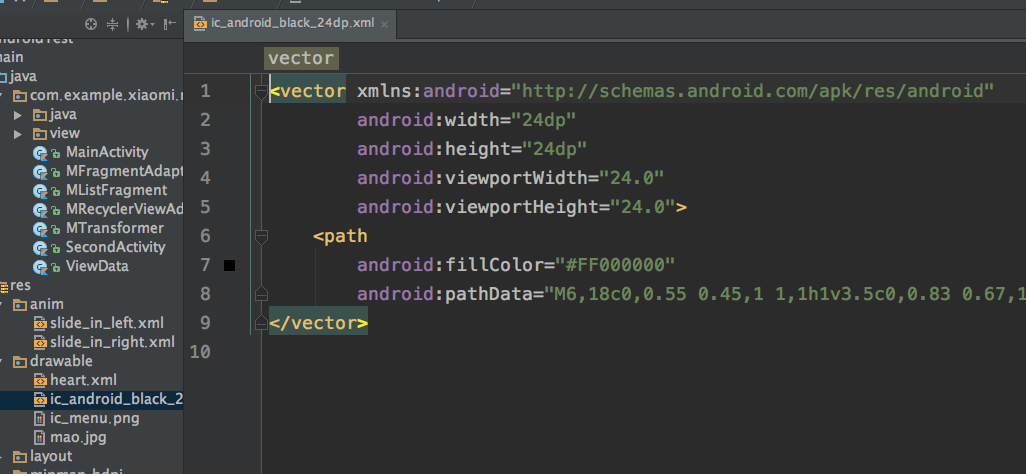
Task: Open ic_menu.png in the drawable folder
Action: pyautogui.click(x=94, y=418)
